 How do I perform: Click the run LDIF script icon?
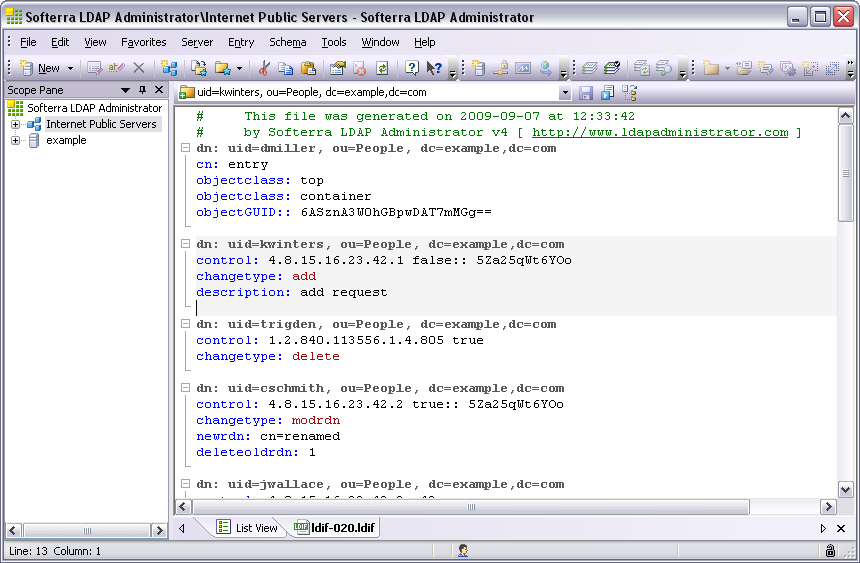pos(607,93)
